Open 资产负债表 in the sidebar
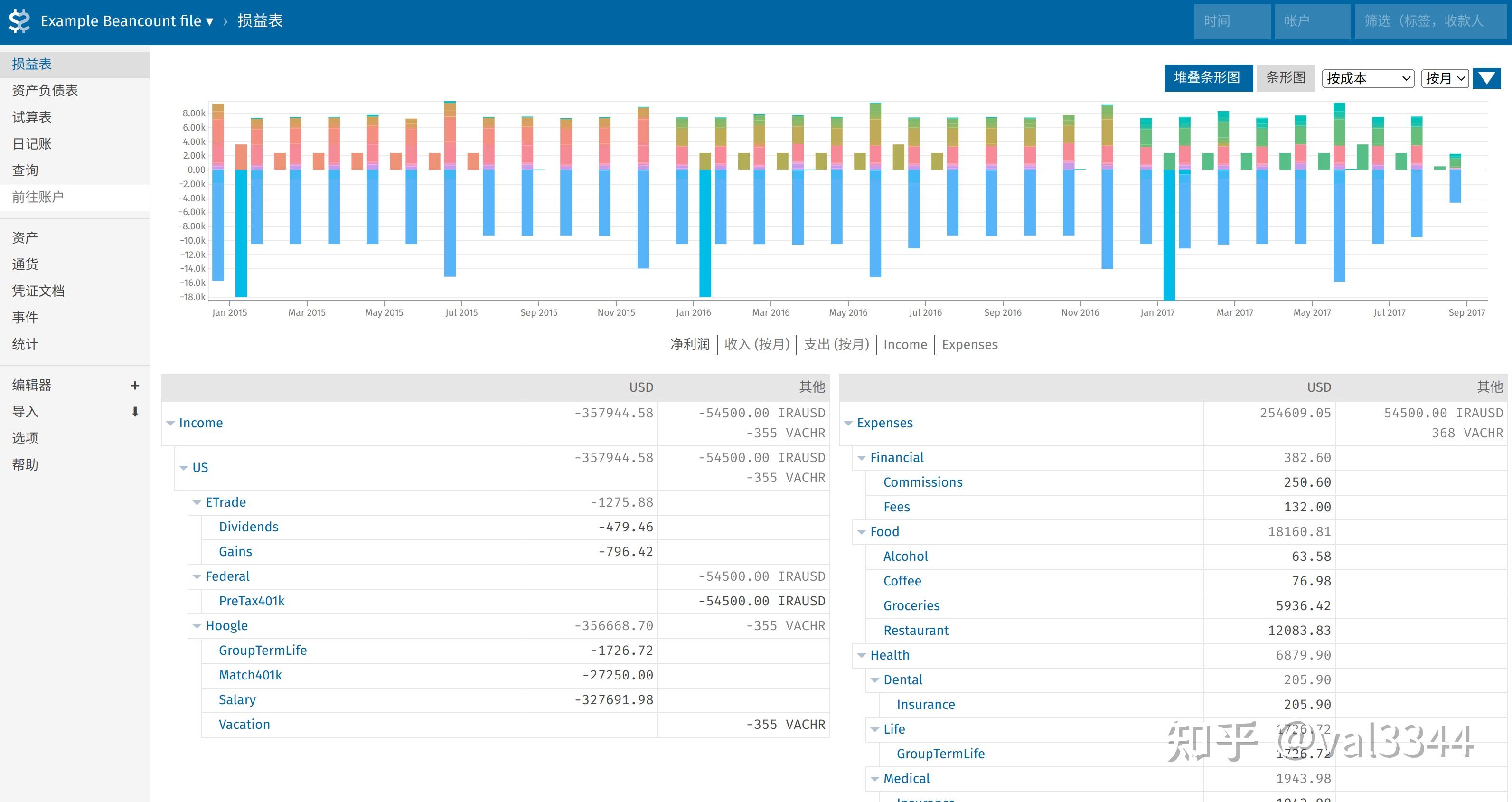1512x802 pixels. 45,90
